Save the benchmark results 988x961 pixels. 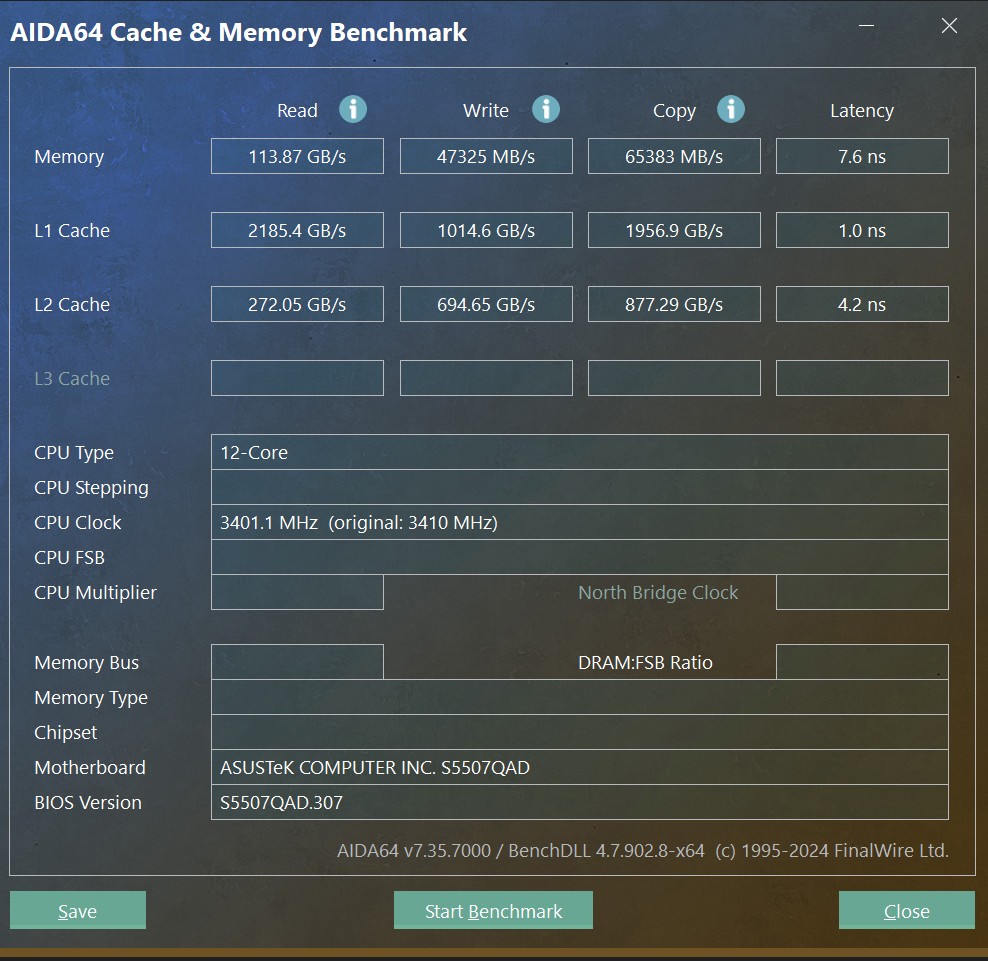[x=78, y=910]
